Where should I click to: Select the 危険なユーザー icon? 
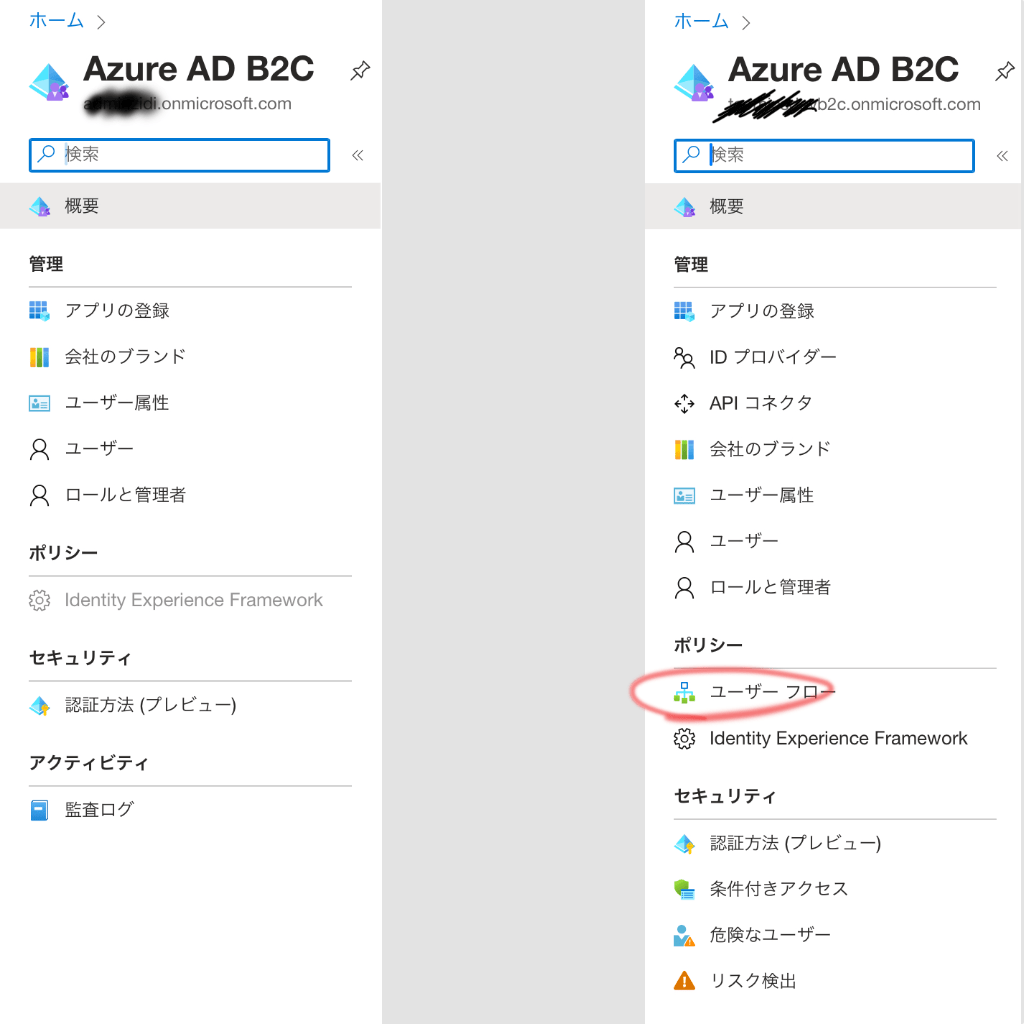tap(684, 935)
